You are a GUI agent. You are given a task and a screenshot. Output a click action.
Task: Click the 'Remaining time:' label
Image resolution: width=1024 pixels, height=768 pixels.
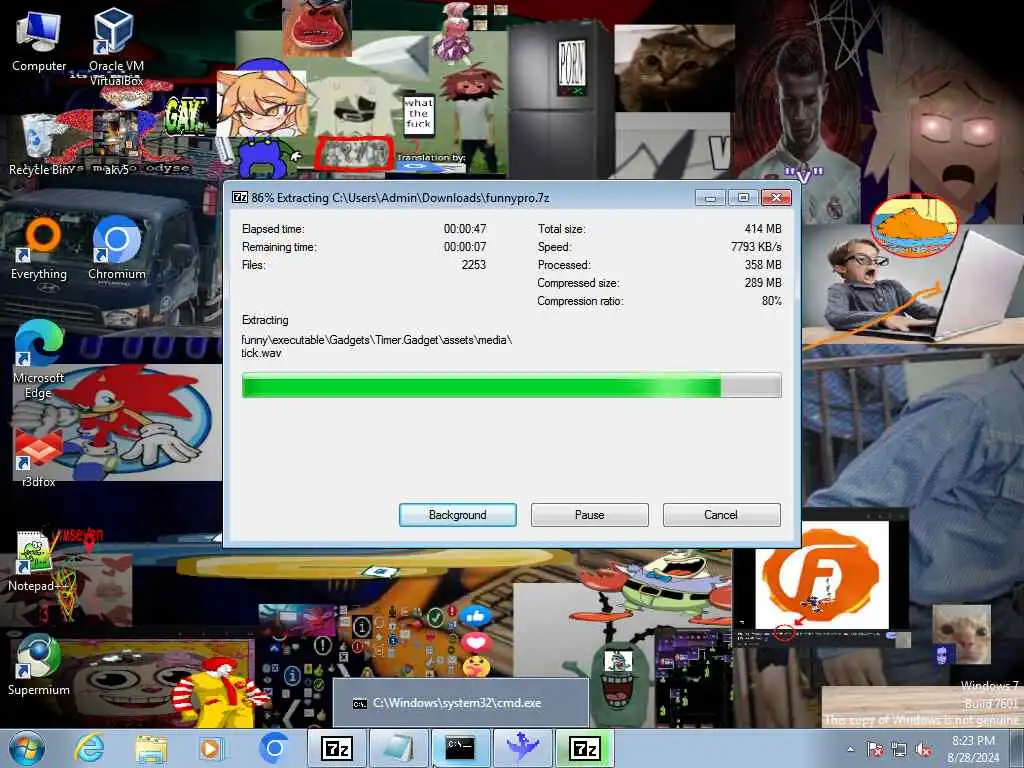coord(279,247)
